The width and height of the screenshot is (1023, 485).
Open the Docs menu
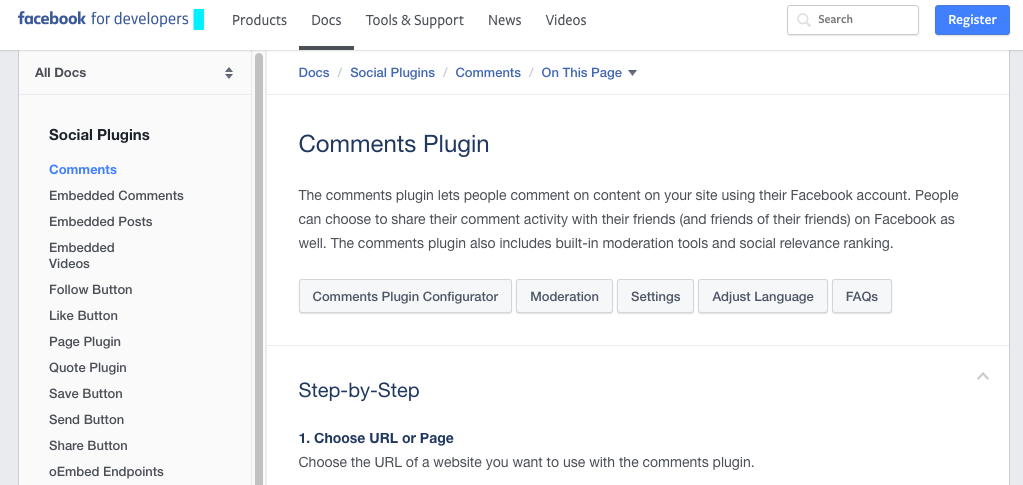[326, 20]
